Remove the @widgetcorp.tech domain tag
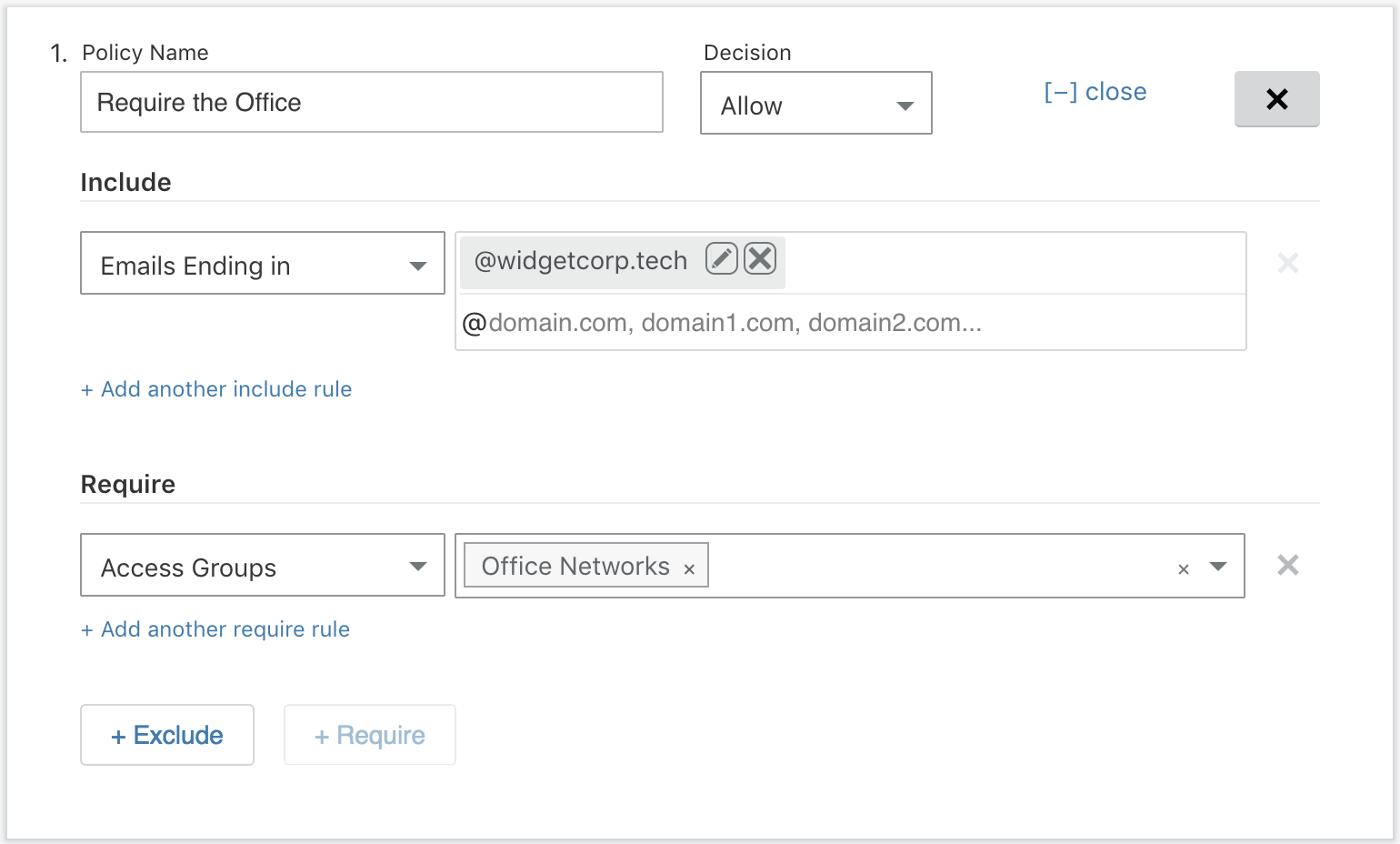This screenshot has width=1400, height=844. click(760, 259)
